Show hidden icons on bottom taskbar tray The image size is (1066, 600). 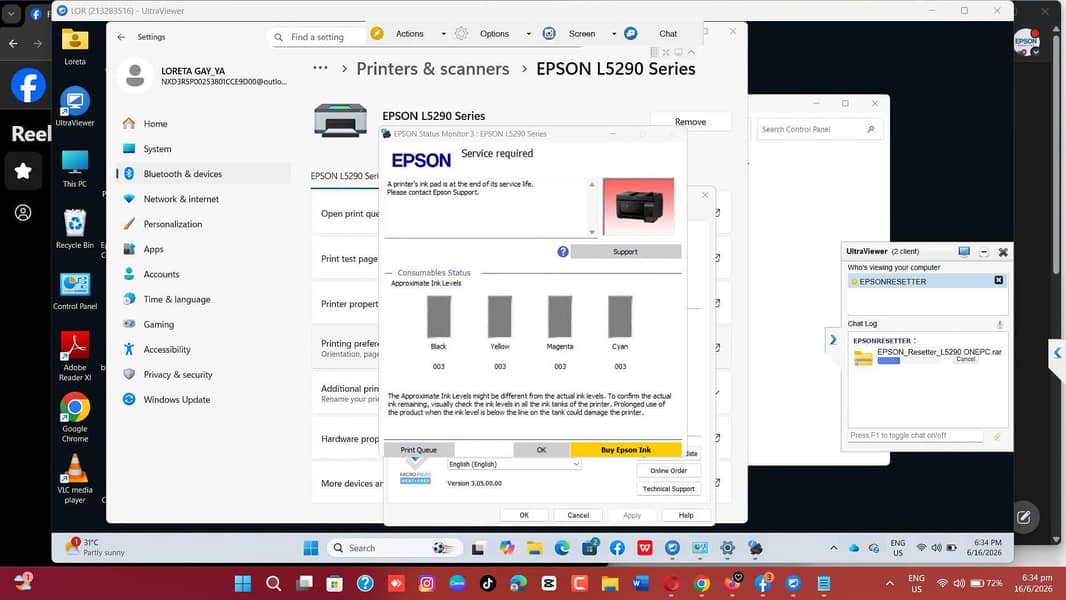(889, 583)
